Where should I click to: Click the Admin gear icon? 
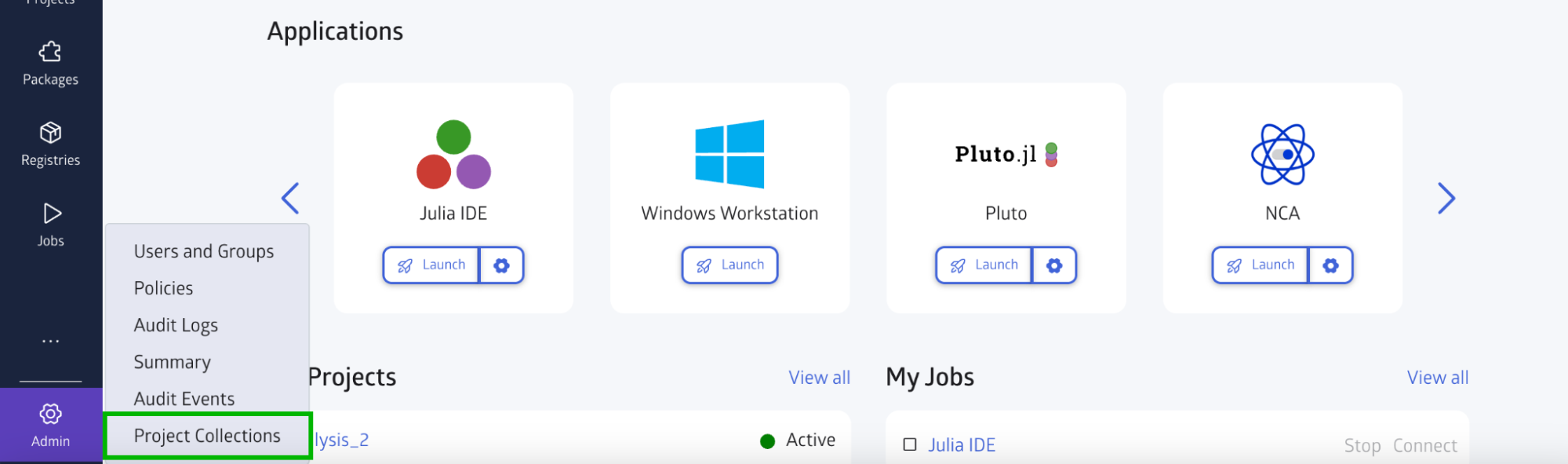point(50,415)
